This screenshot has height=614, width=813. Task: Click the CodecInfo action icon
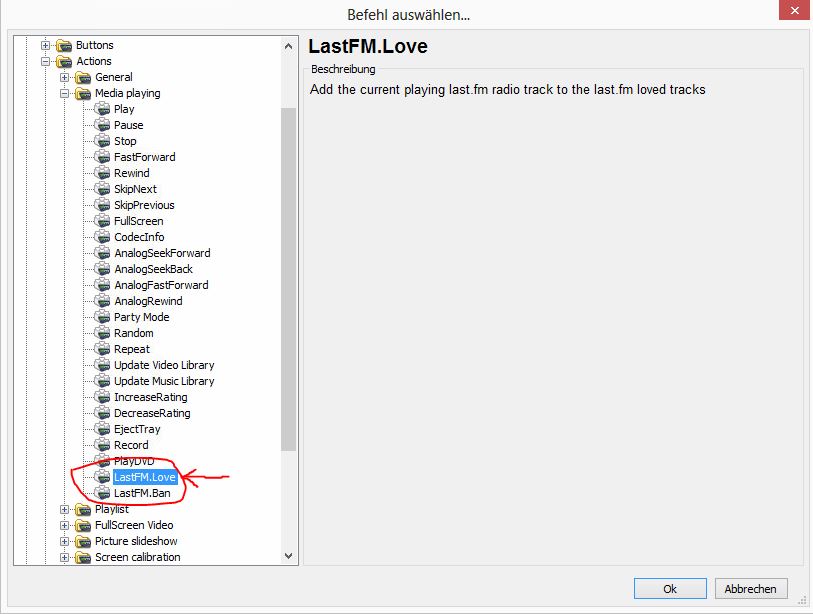tap(103, 237)
